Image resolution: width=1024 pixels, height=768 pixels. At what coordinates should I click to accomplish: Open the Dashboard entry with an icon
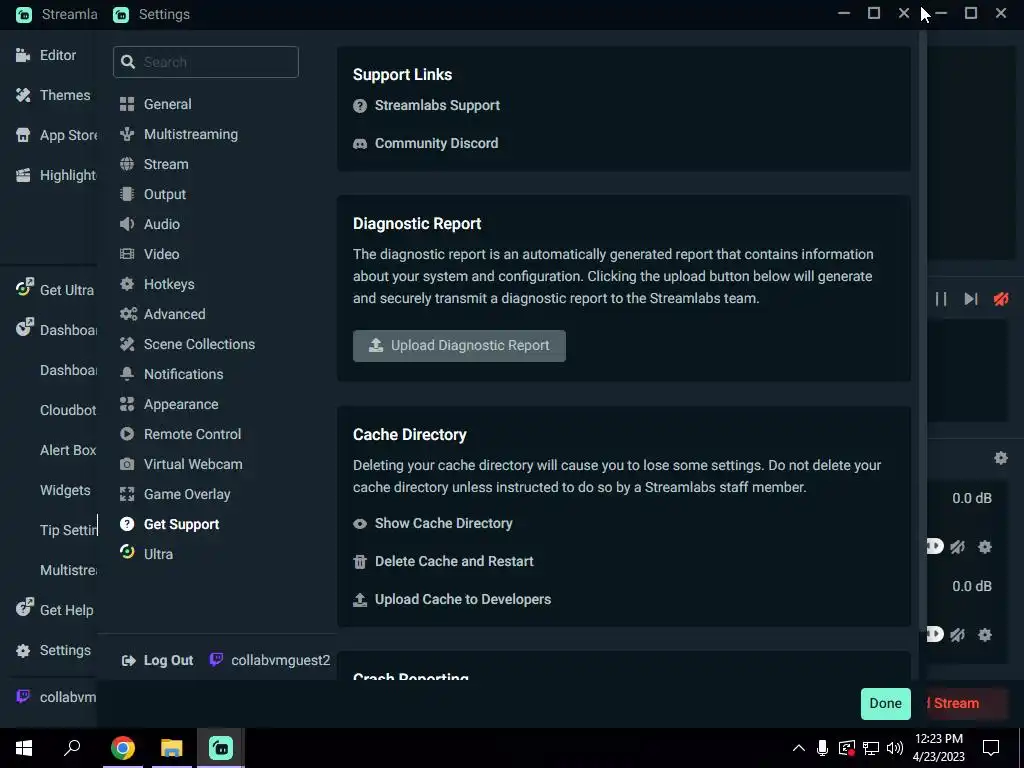[x=56, y=329]
